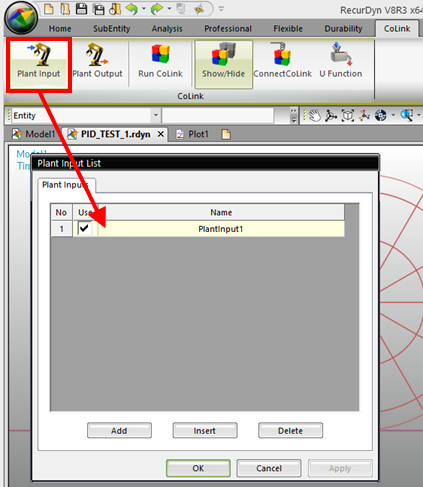423x487 pixels.
Task: Open the U Function tool
Action: [x=341, y=61]
